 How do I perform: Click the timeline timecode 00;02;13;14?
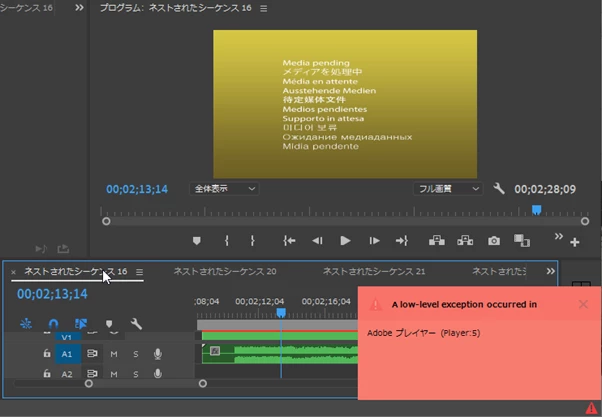click(52, 294)
